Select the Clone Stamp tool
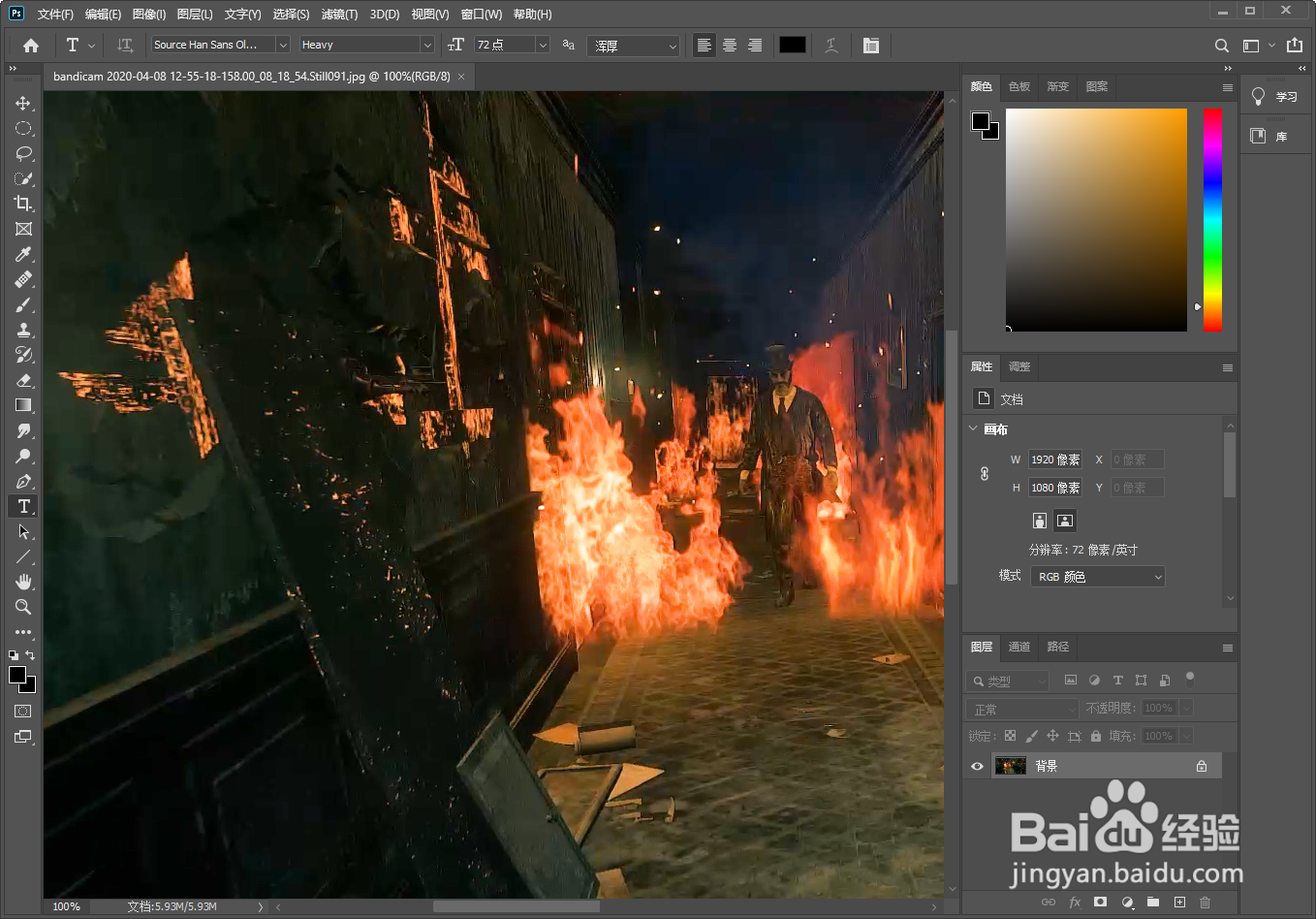The height and width of the screenshot is (919, 1316). [23, 330]
